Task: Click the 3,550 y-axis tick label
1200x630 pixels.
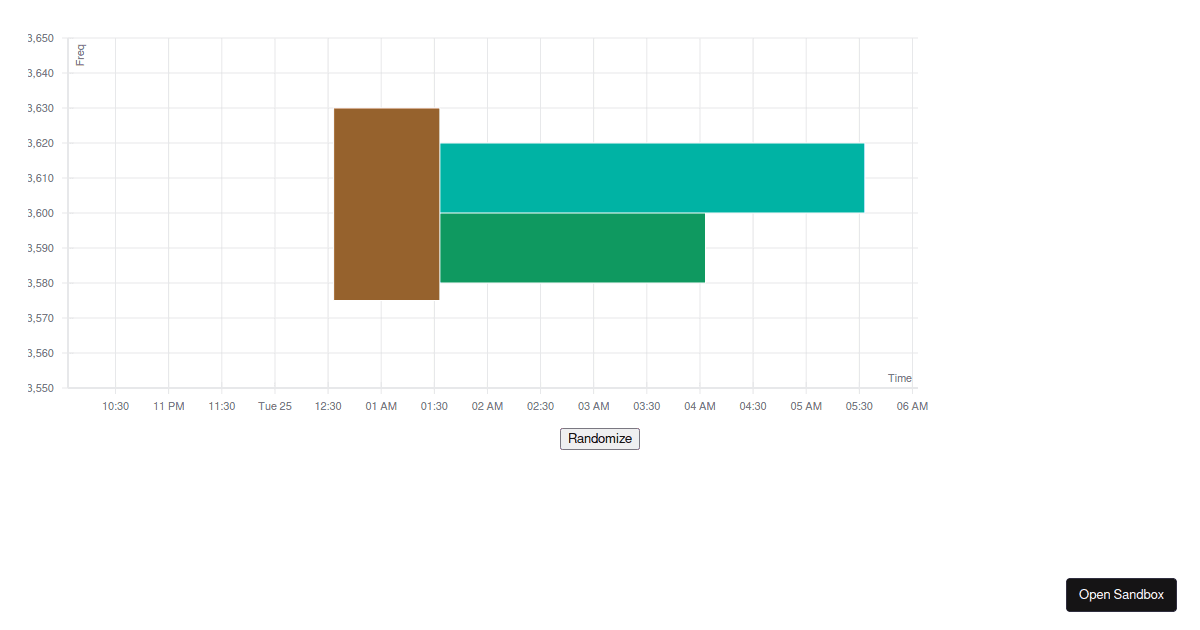Action: pyautogui.click(x=40, y=388)
